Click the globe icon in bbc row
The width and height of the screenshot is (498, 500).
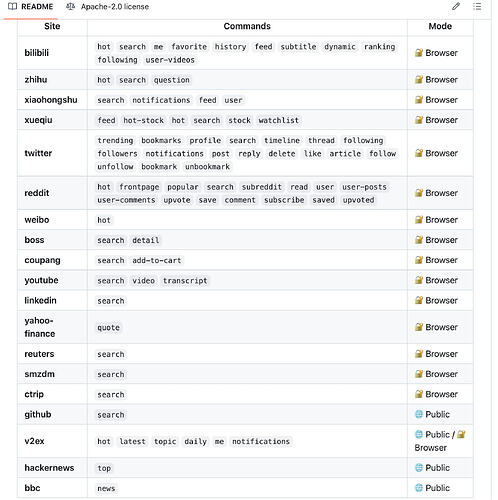pos(419,488)
